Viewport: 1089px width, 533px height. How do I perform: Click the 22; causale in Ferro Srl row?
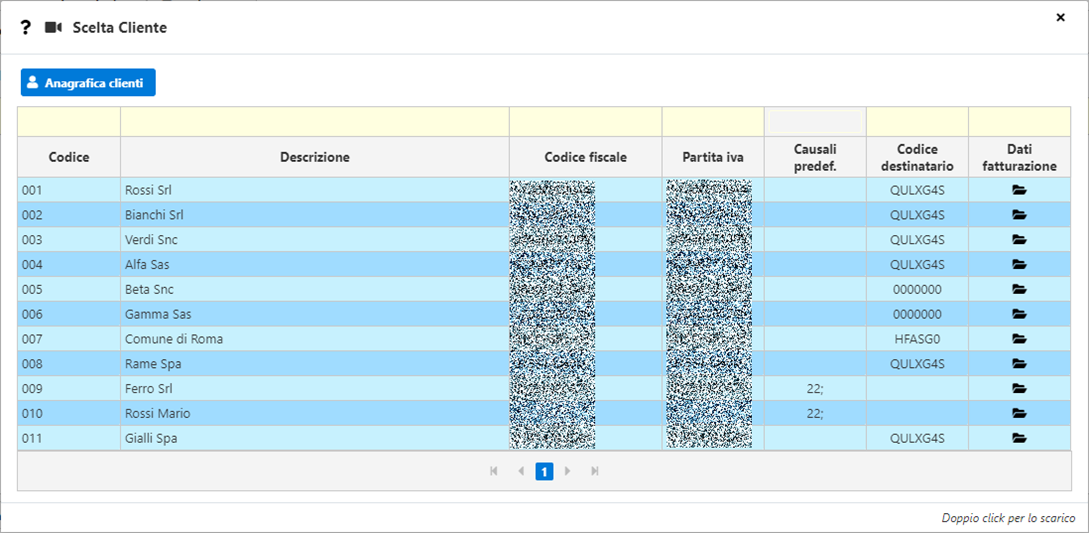(x=815, y=388)
